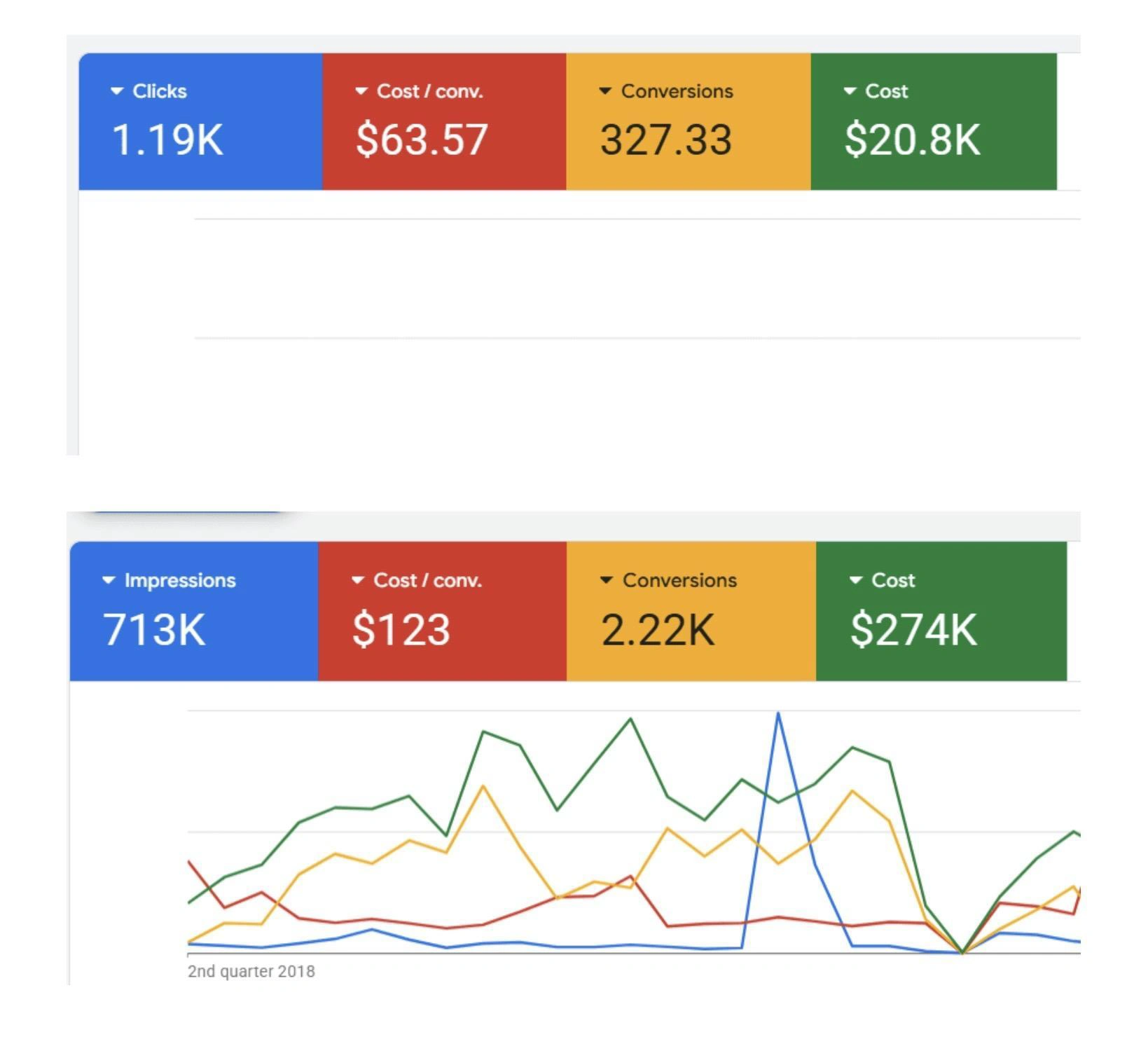The image size is (1148, 1037).
Task: Open the Clicks metric dropdown arrow
Action: point(117,91)
